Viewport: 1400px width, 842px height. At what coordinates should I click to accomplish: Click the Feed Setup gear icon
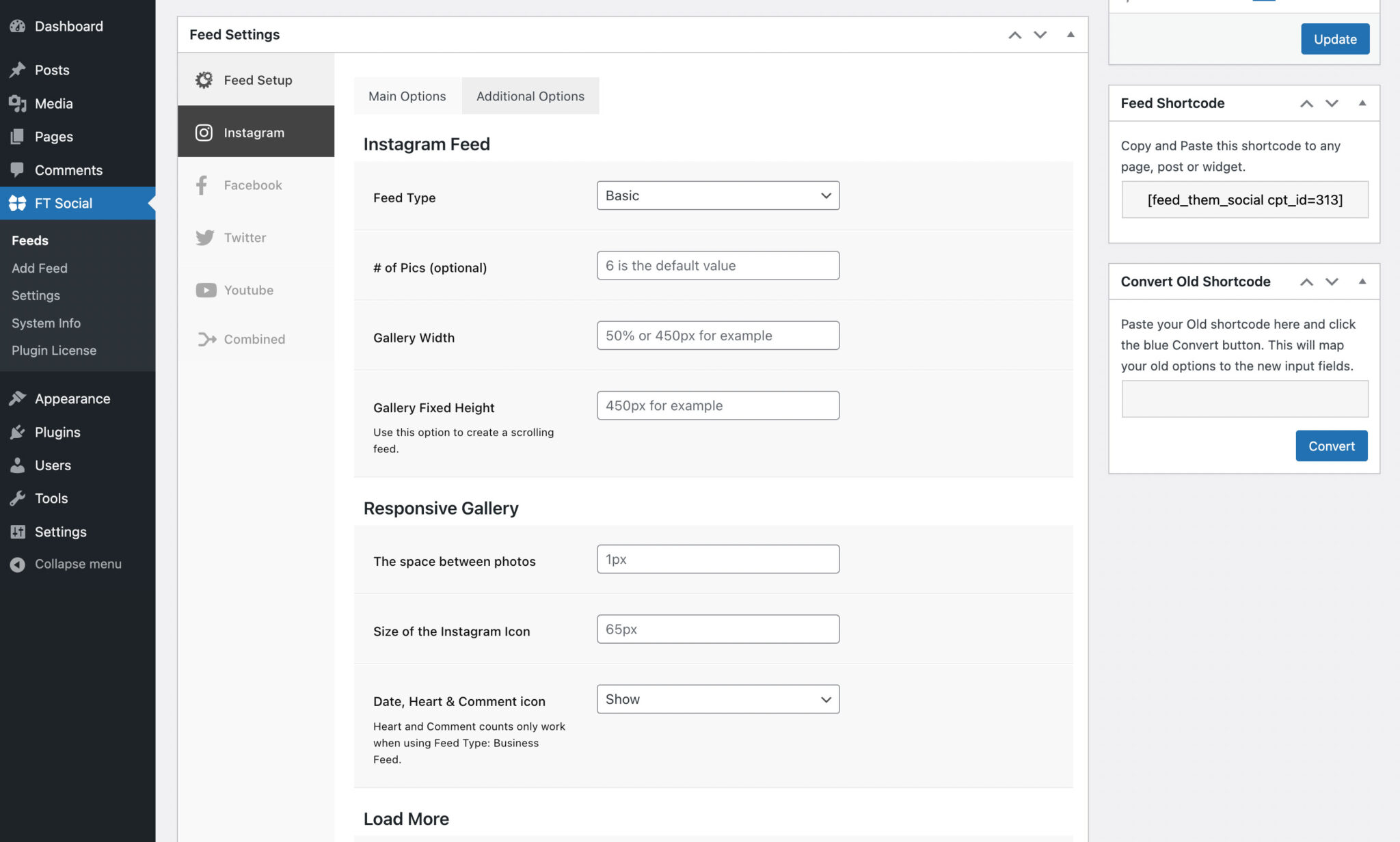(x=204, y=80)
